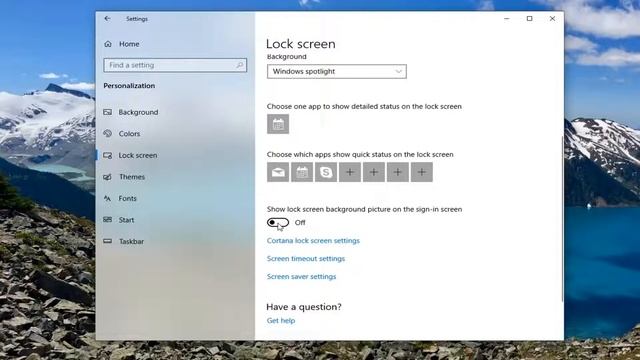This screenshot has width=640, height=360.
Task: Open the Background personalization page
Action: [x=138, y=112]
